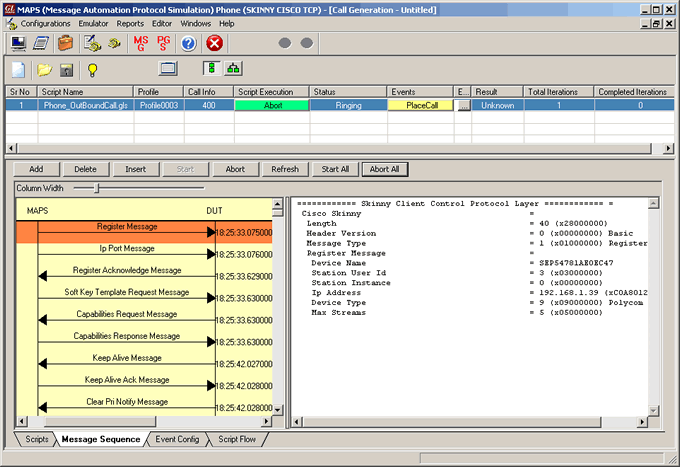The height and width of the screenshot is (467, 680).
Task: Open the Configurations menu
Action: (x=46, y=23)
